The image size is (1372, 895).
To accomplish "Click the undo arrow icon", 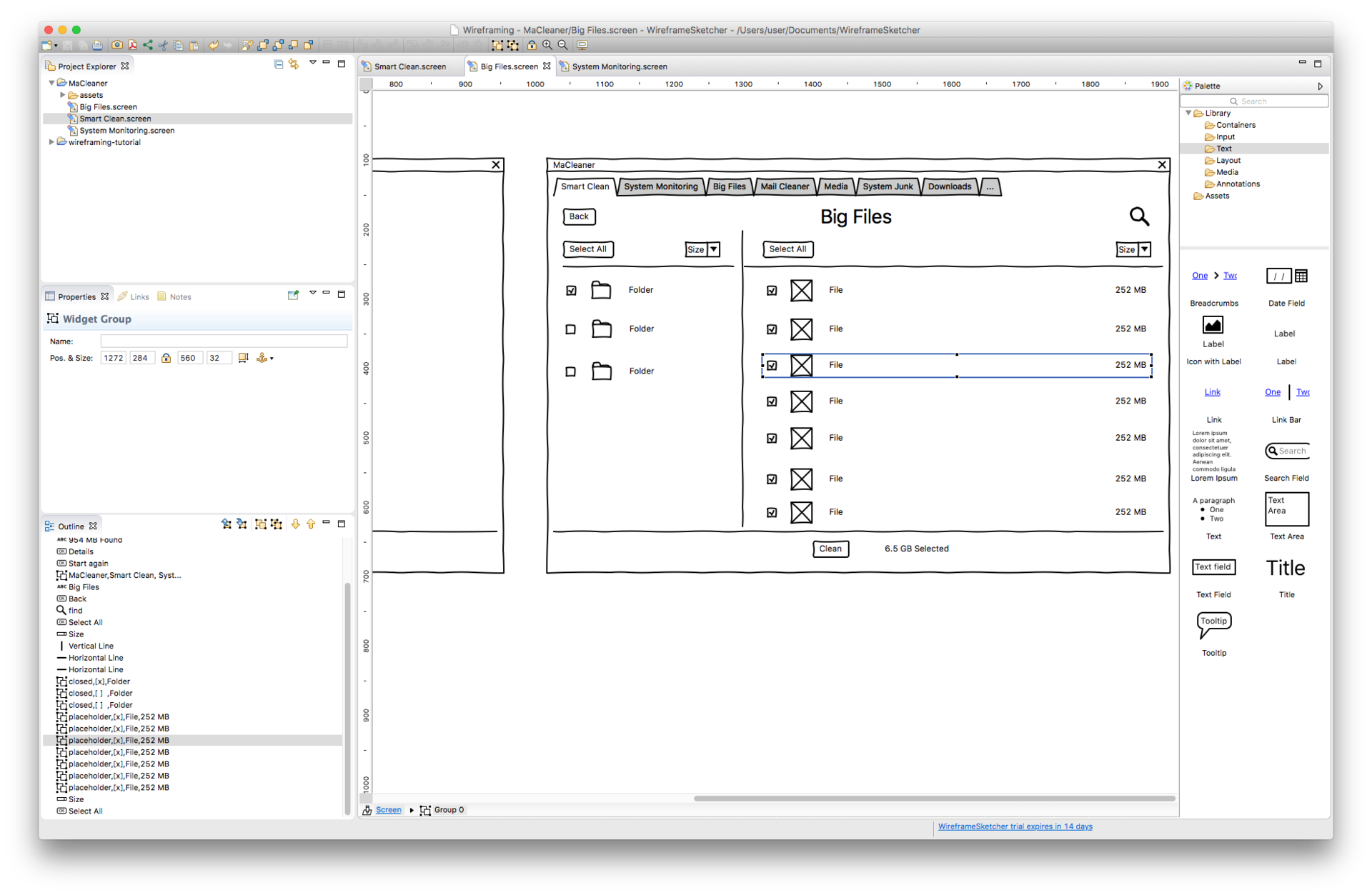I will pos(213,45).
